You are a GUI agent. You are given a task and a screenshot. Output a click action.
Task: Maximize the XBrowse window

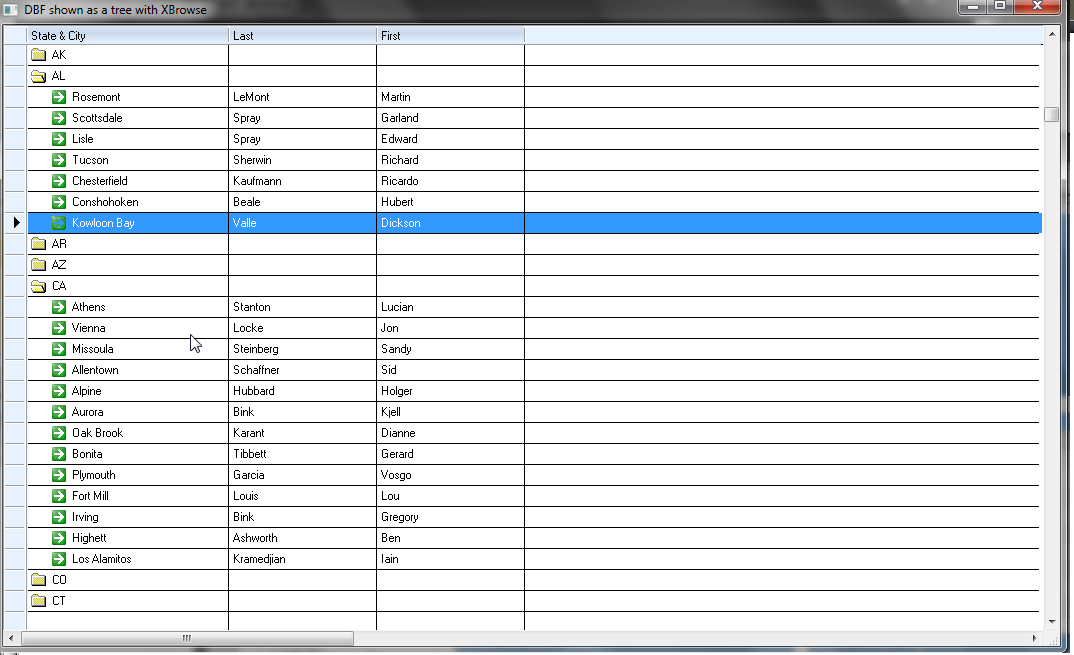[1000, 6]
